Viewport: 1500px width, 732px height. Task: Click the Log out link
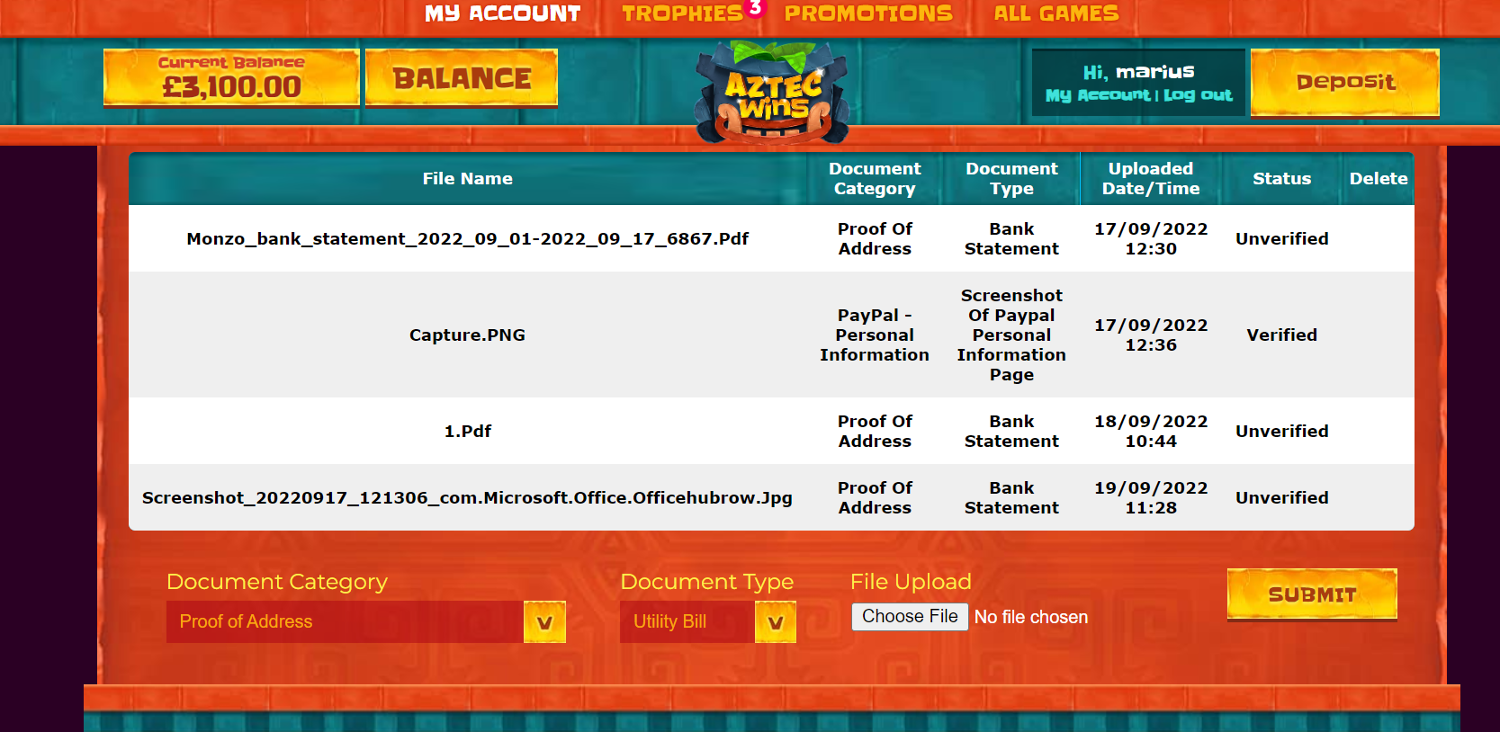tap(1198, 96)
